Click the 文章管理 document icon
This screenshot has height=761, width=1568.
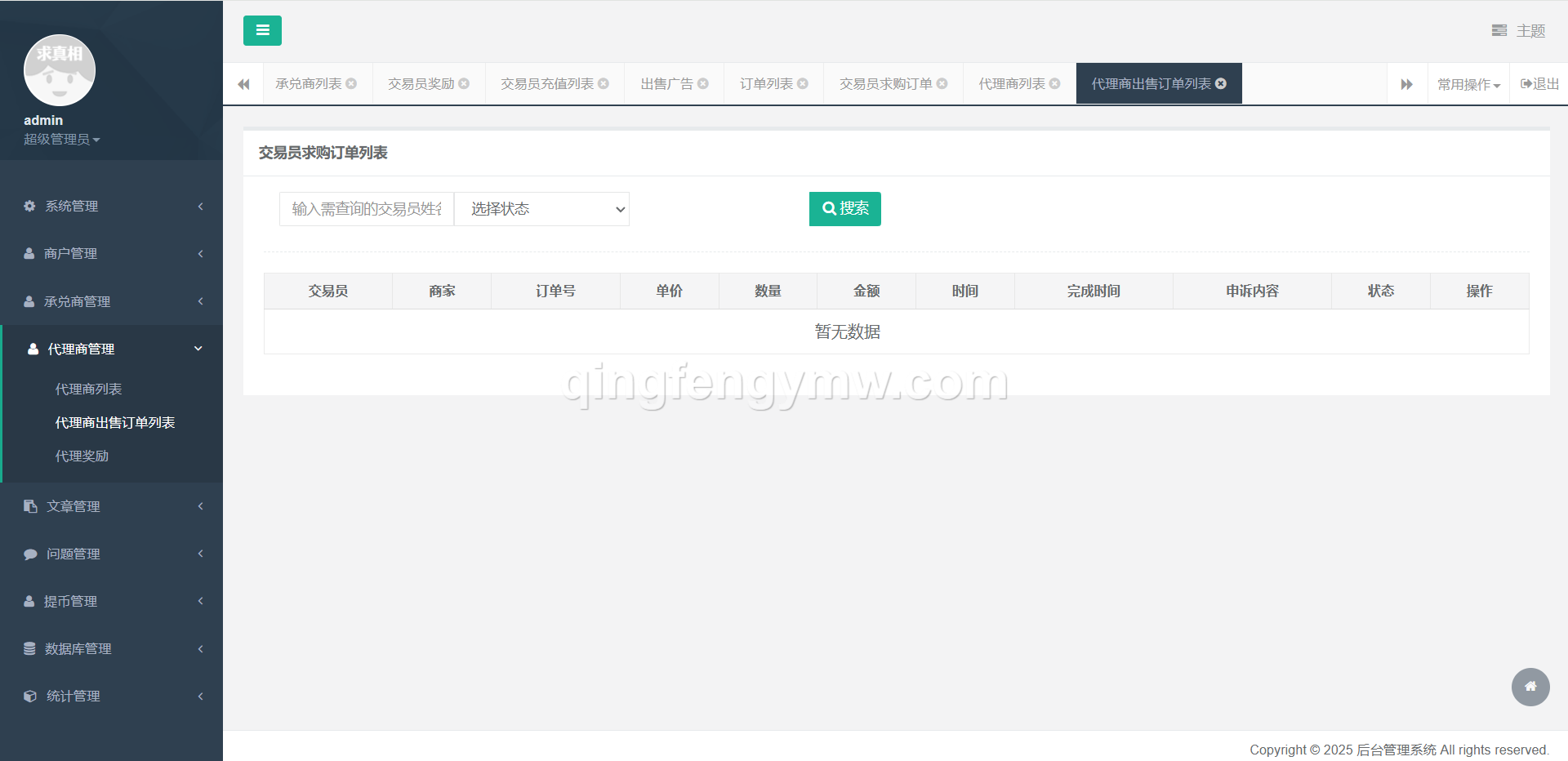(x=30, y=506)
